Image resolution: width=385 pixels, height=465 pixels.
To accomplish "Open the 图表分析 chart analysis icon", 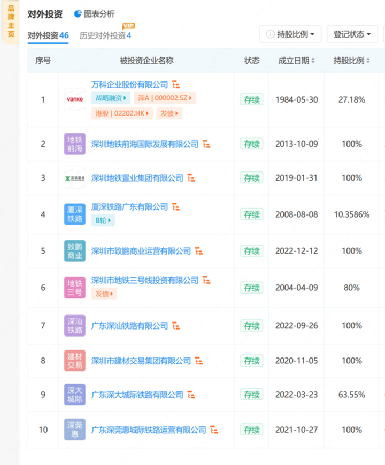I will click(x=77, y=14).
